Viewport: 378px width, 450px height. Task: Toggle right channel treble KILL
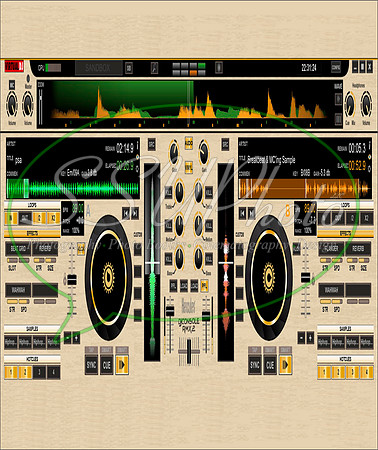pos(209,192)
